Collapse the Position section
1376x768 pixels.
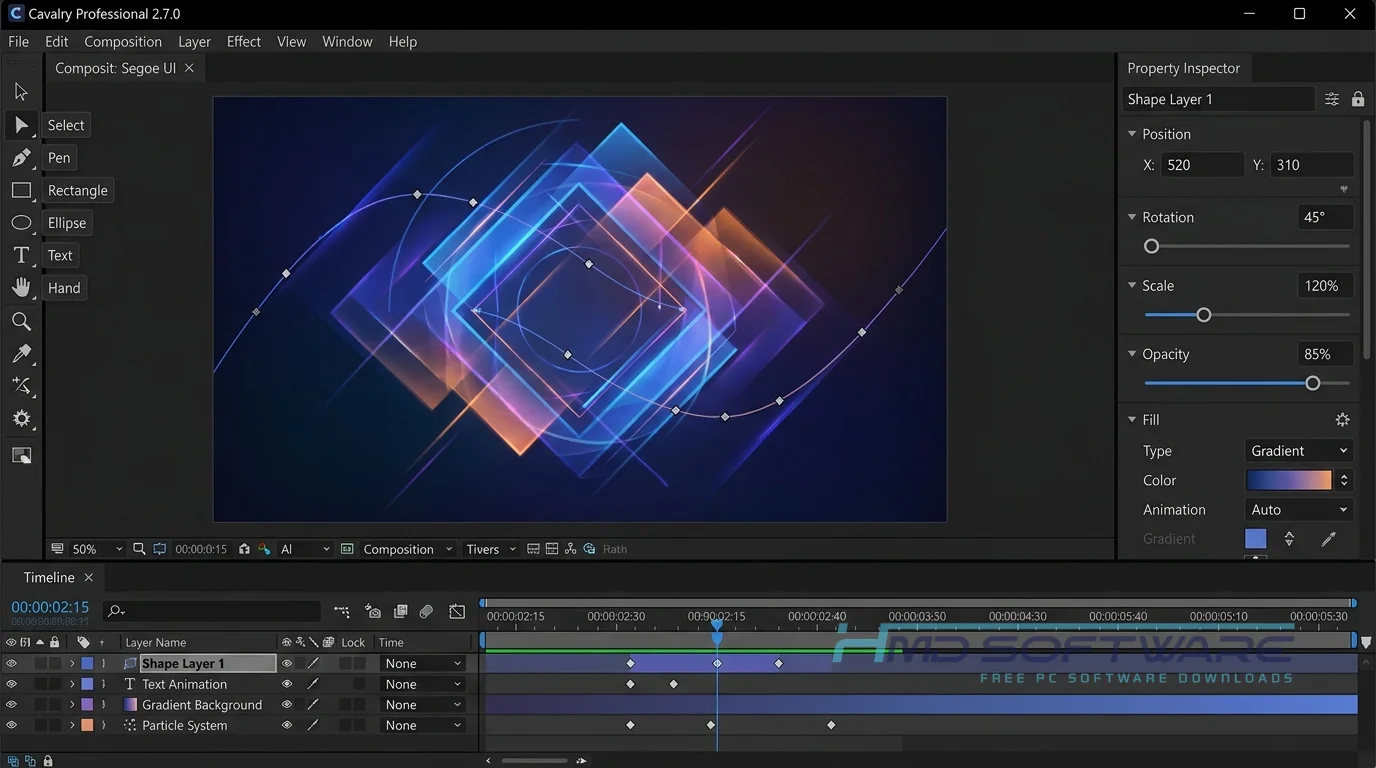click(1132, 134)
